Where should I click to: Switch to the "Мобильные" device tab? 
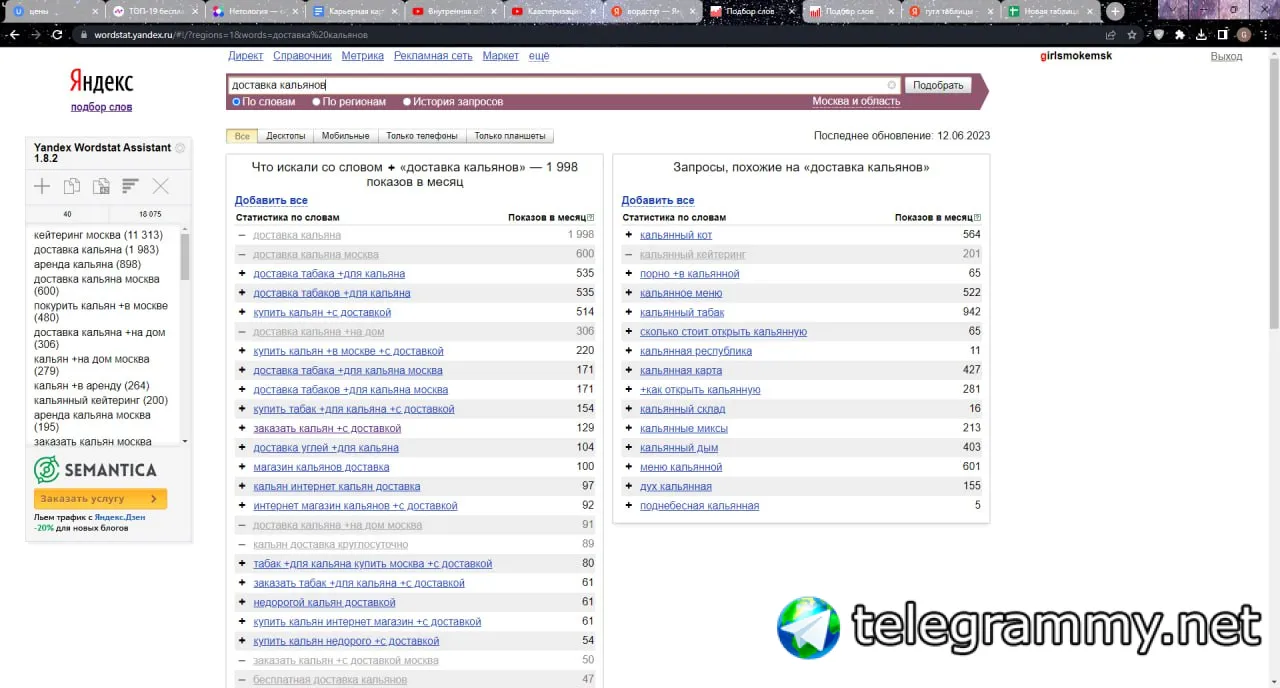(346, 136)
